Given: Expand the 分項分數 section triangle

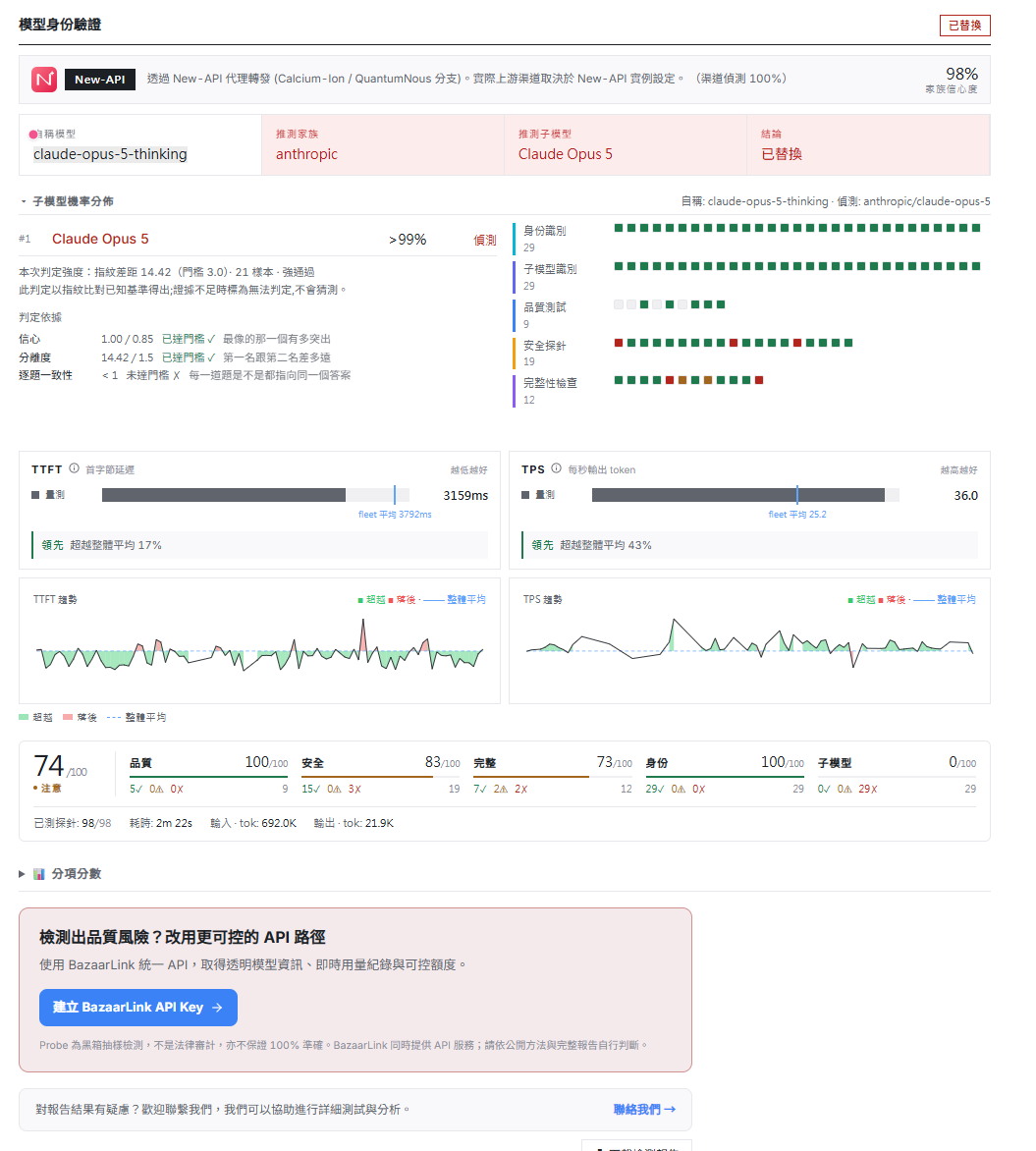Looking at the screenshot, I should (x=22, y=873).
